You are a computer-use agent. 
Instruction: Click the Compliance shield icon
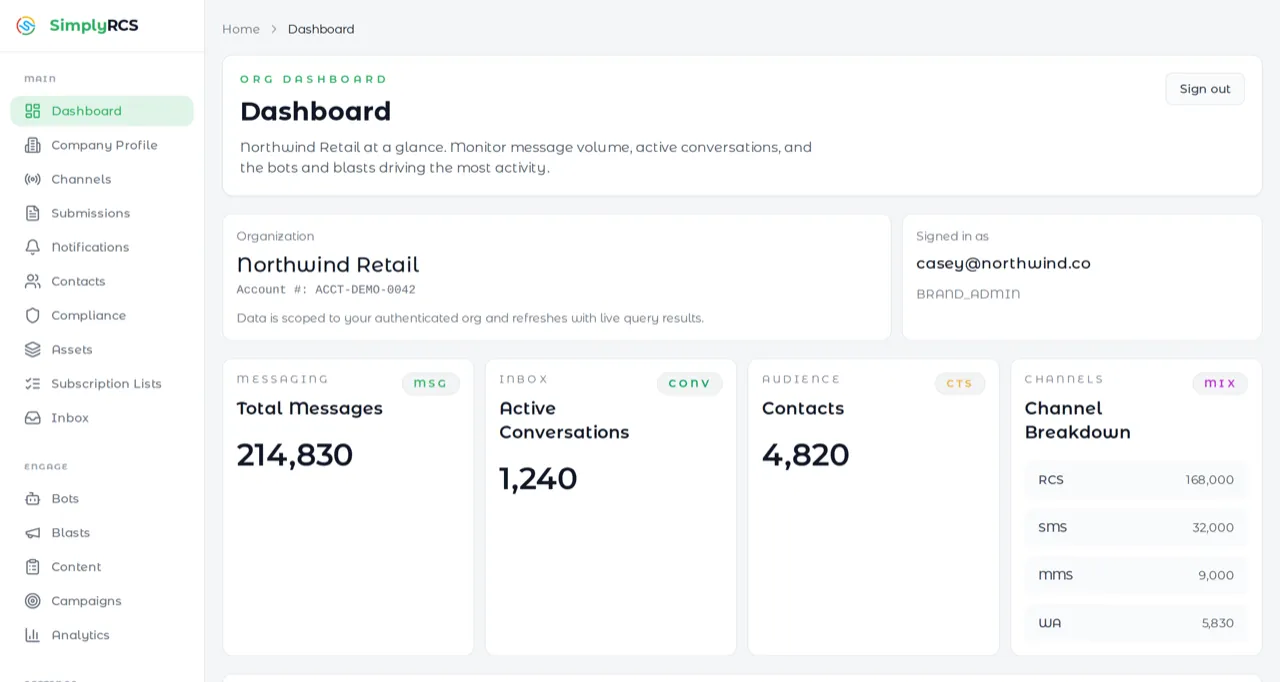33,315
